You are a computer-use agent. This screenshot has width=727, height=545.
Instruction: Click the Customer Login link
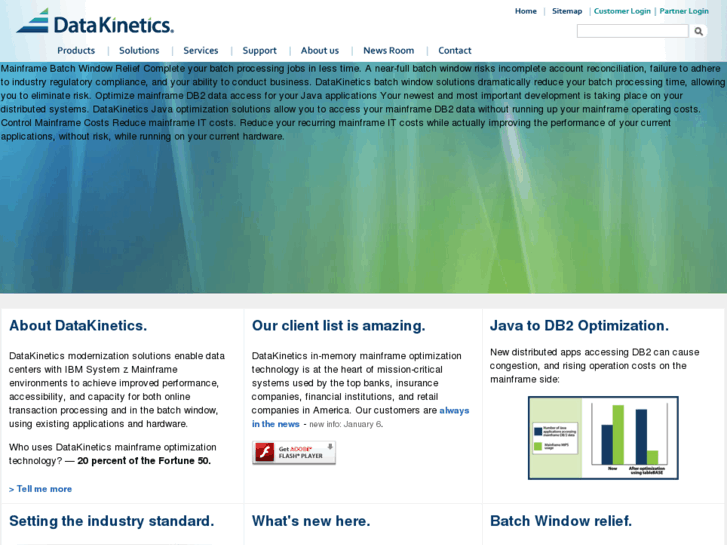click(x=622, y=11)
